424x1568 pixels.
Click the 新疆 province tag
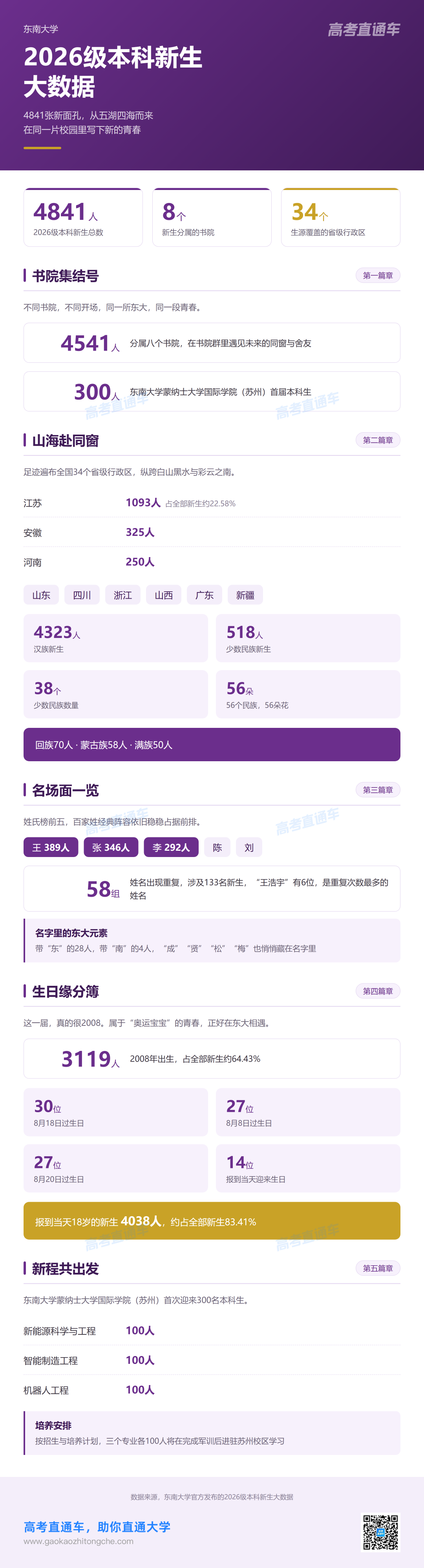245,595
